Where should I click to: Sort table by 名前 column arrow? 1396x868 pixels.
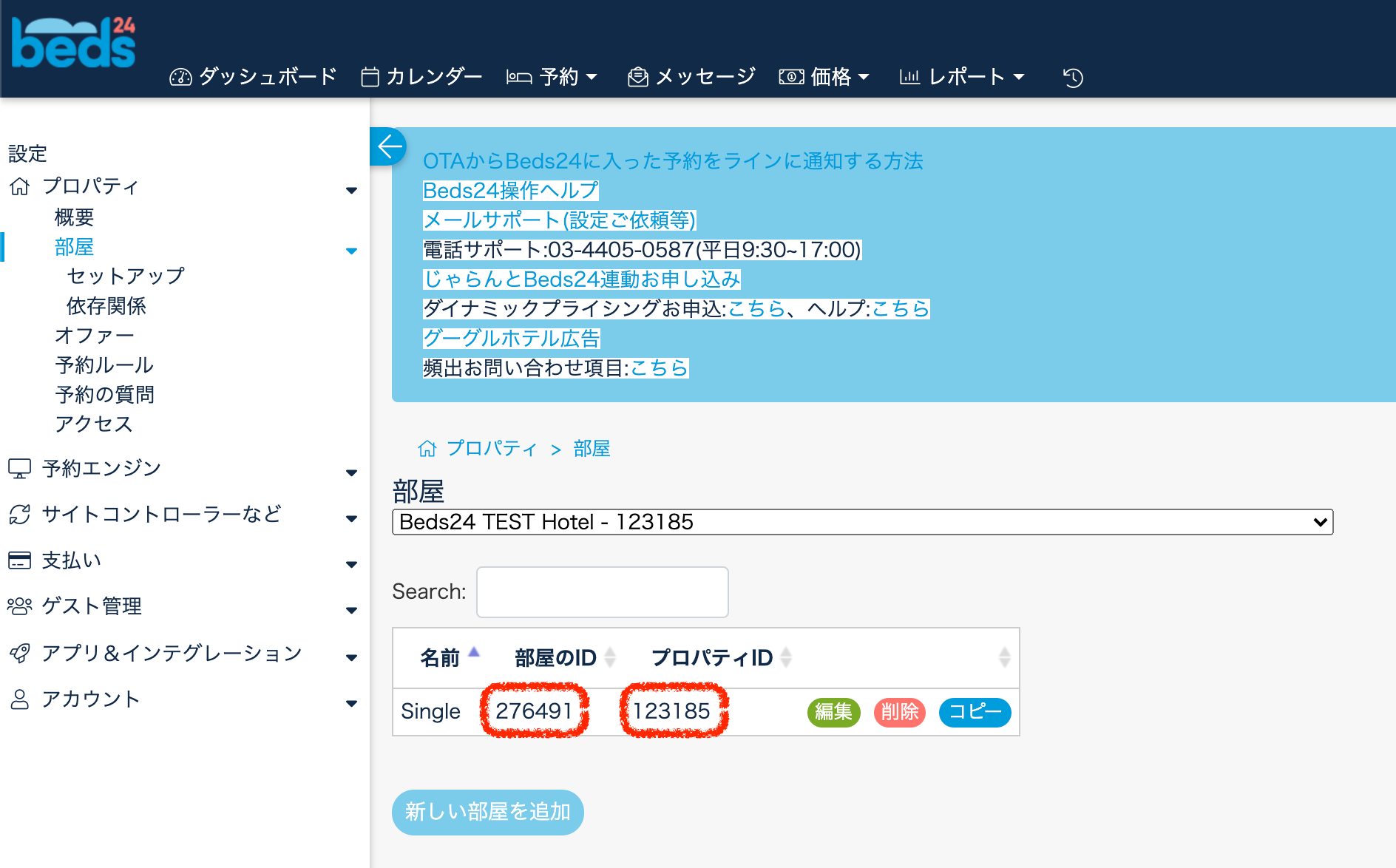point(474,653)
